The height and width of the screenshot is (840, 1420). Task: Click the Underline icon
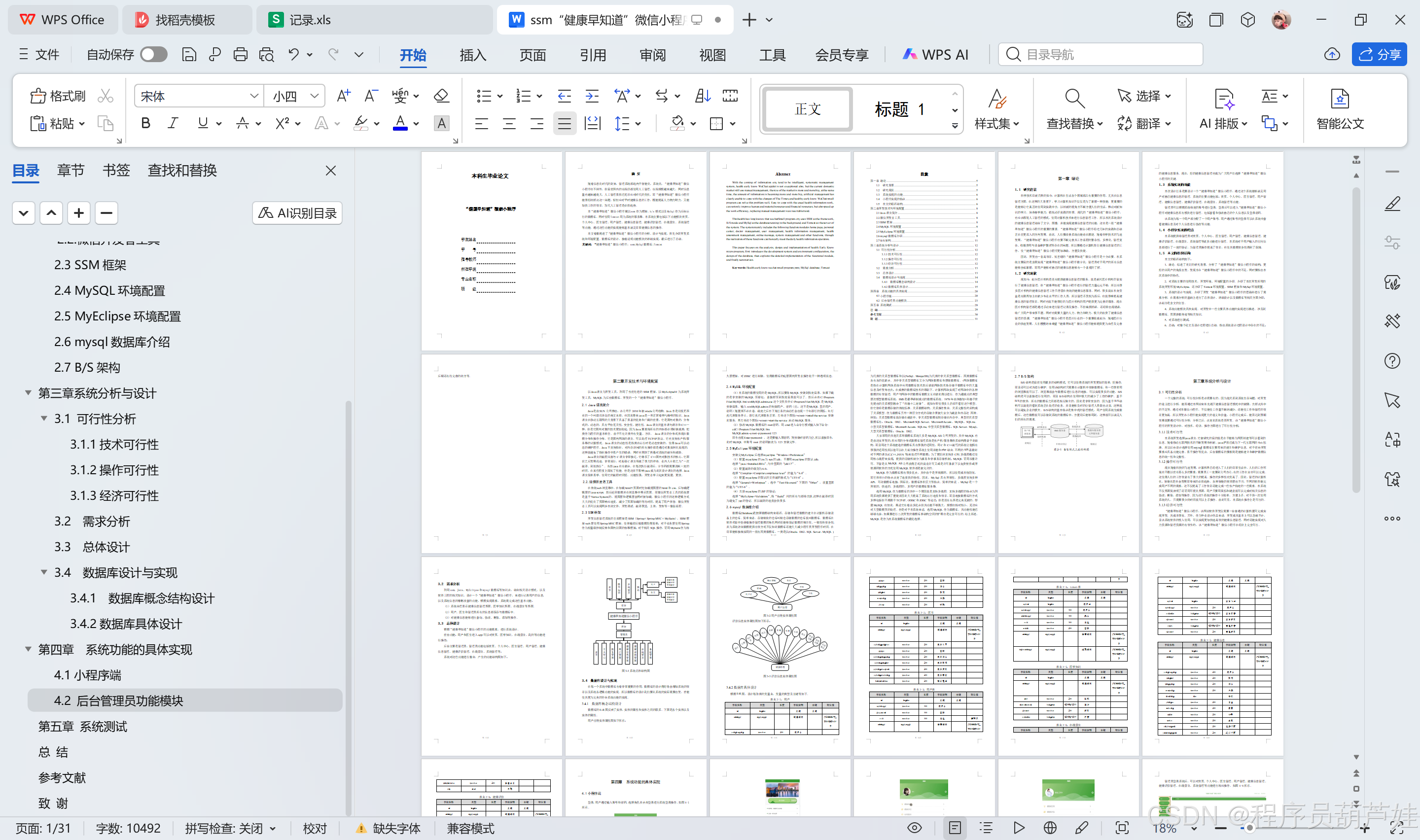click(203, 123)
